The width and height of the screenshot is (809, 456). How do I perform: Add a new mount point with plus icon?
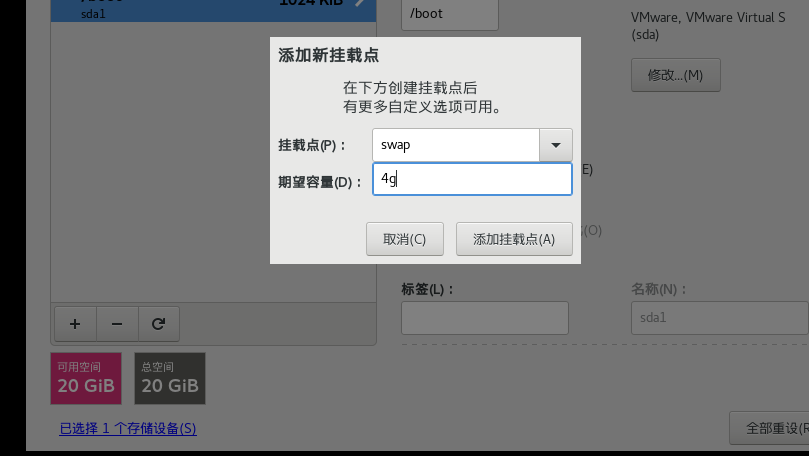tap(75, 324)
